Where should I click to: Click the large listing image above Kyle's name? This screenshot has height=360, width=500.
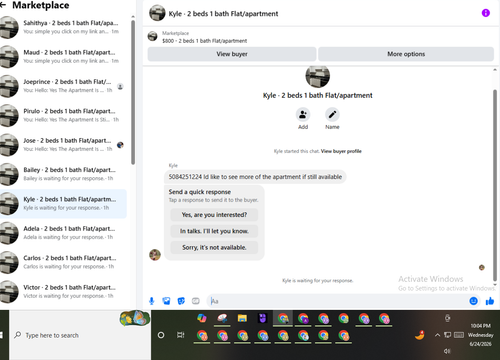tap(317, 76)
